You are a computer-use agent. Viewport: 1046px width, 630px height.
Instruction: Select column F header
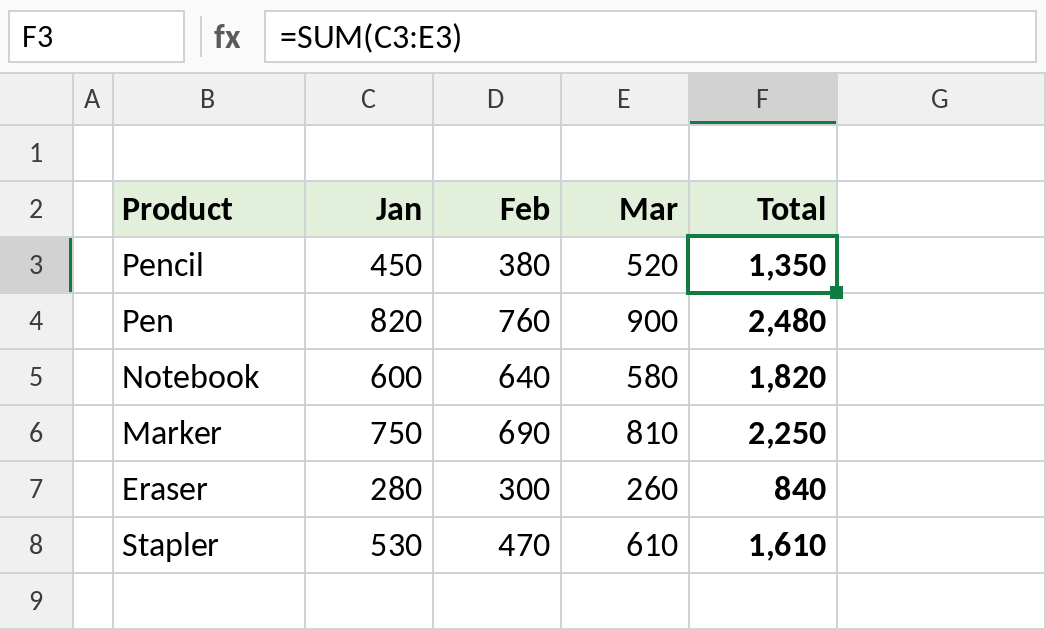(x=763, y=99)
